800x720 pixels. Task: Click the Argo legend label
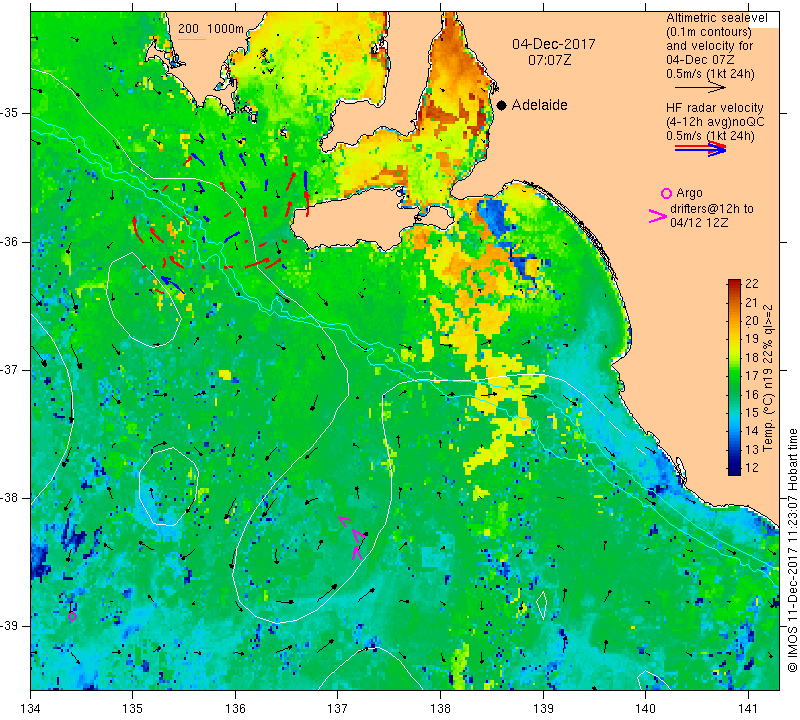[689, 193]
